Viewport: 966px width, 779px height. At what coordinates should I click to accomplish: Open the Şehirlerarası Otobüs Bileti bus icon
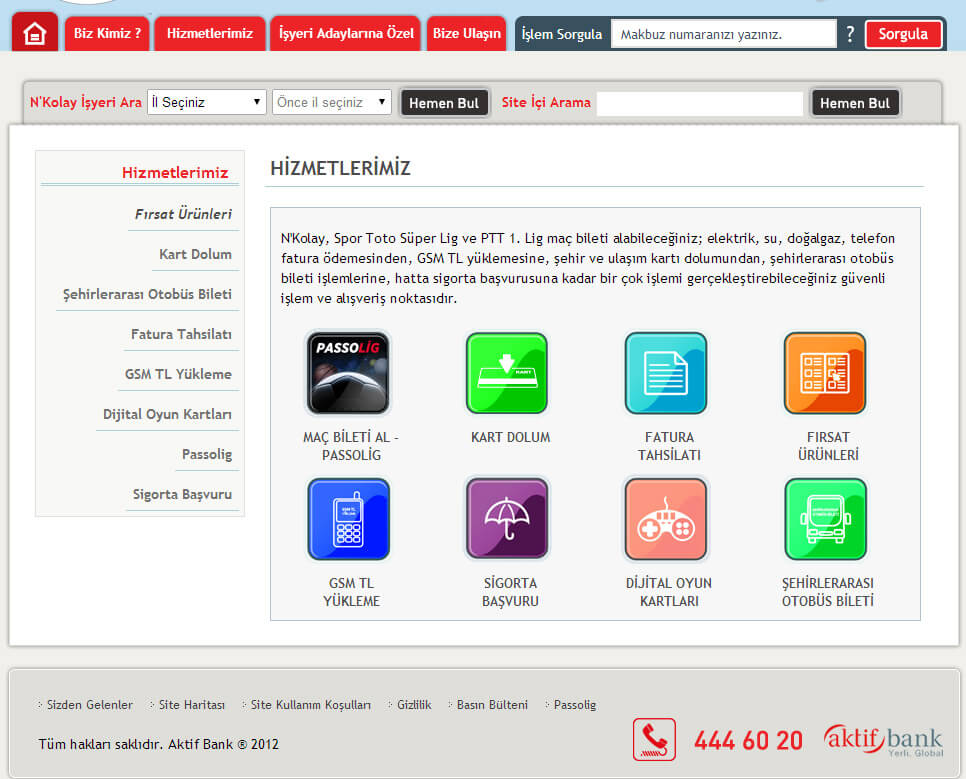click(825, 519)
